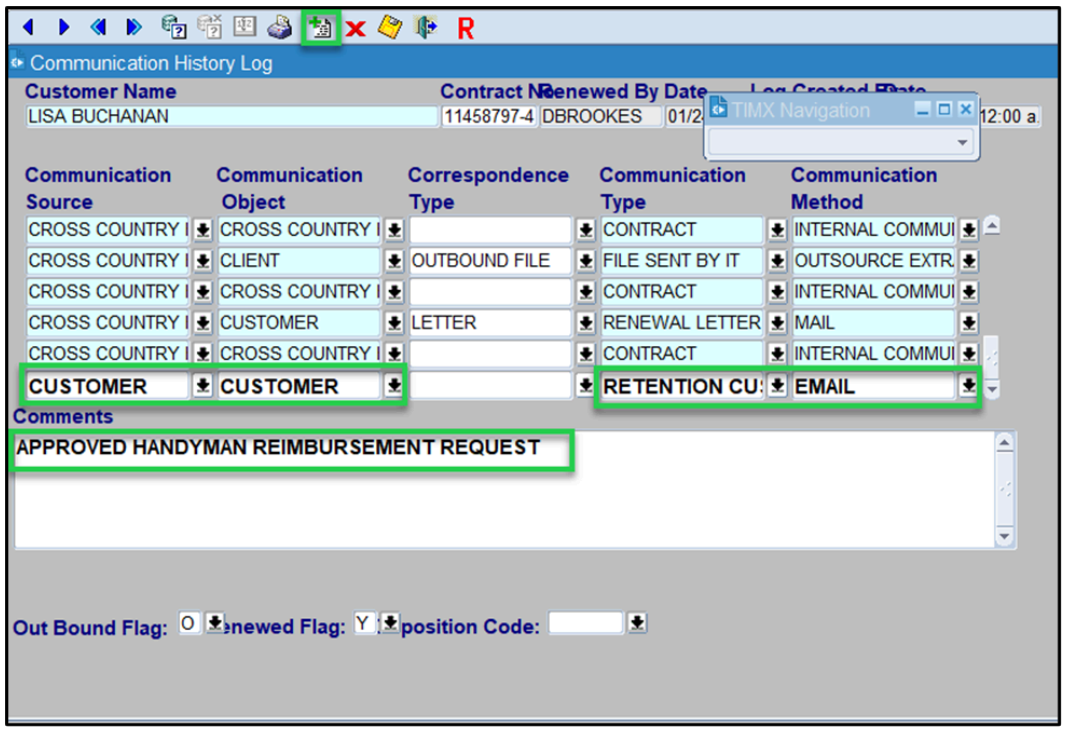Jump to first record double arrow
Screen dimensions: 1066x729
tap(99, 27)
